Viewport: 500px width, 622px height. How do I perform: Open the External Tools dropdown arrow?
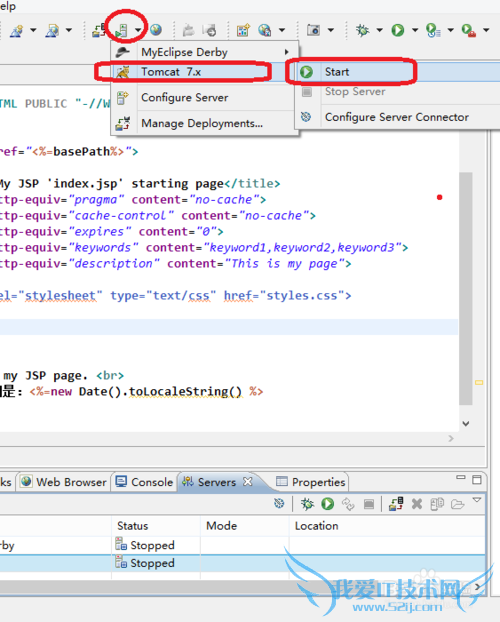click(x=486, y=30)
